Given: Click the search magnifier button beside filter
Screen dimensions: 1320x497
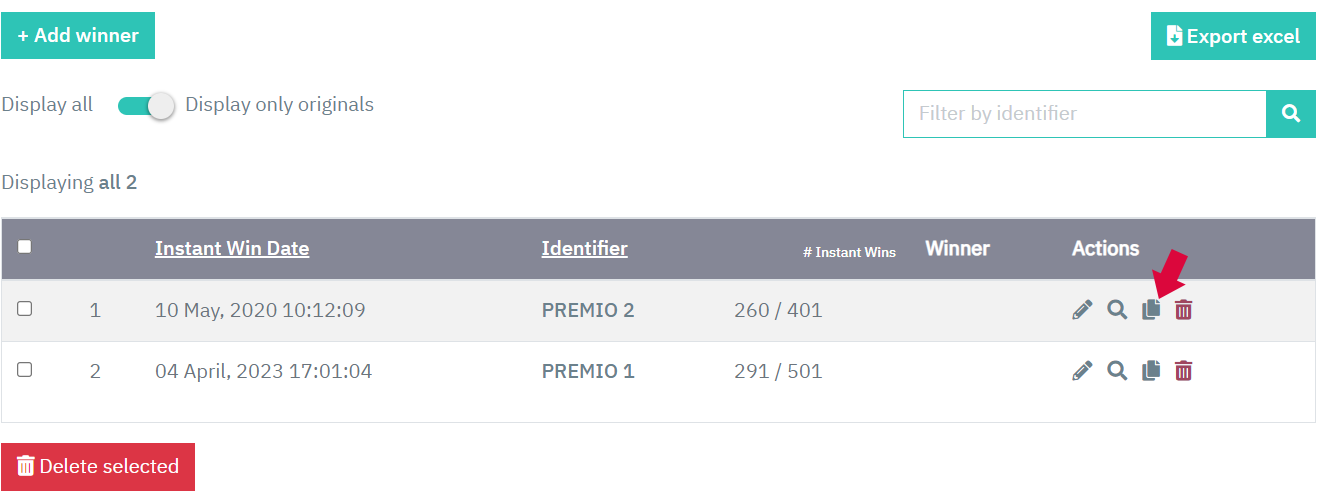Looking at the screenshot, I should point(1291,113).
